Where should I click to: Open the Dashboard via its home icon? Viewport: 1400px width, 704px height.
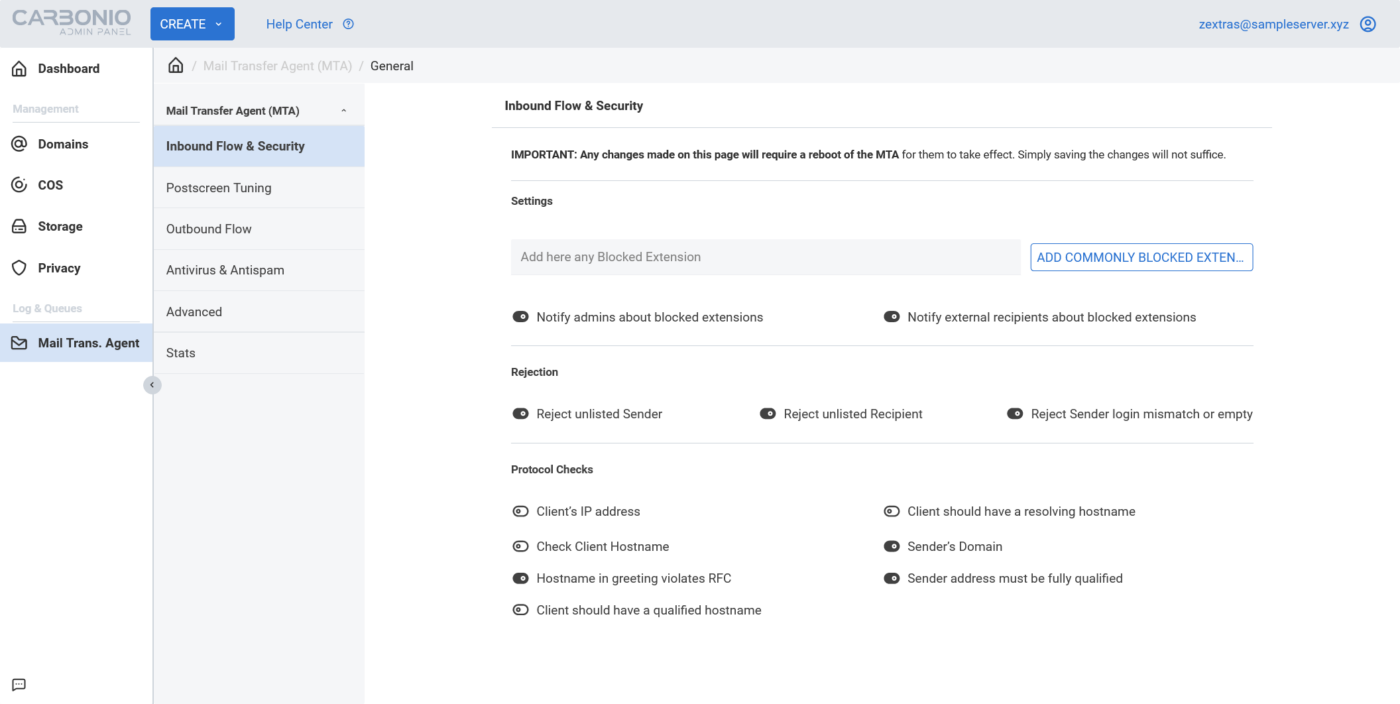click(x=20, y=68)
